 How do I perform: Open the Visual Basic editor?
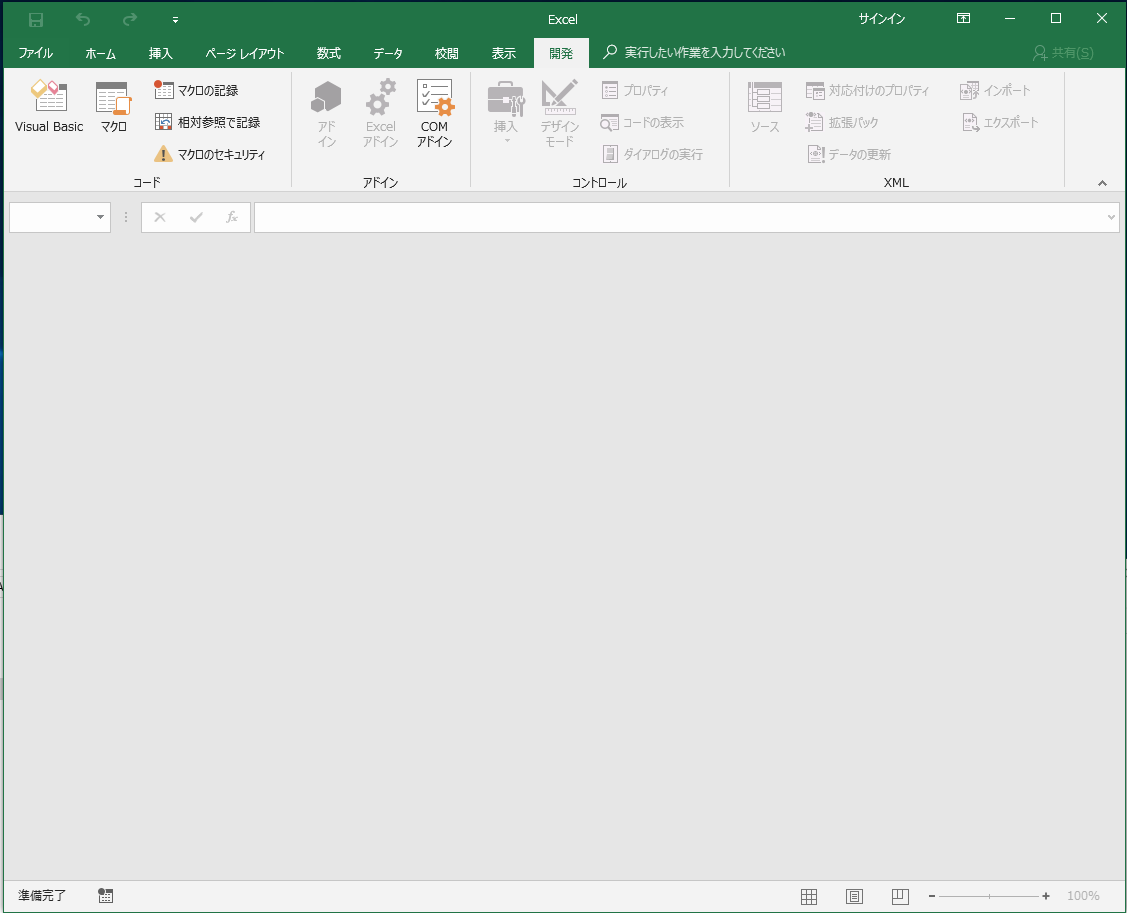[48, 107]
